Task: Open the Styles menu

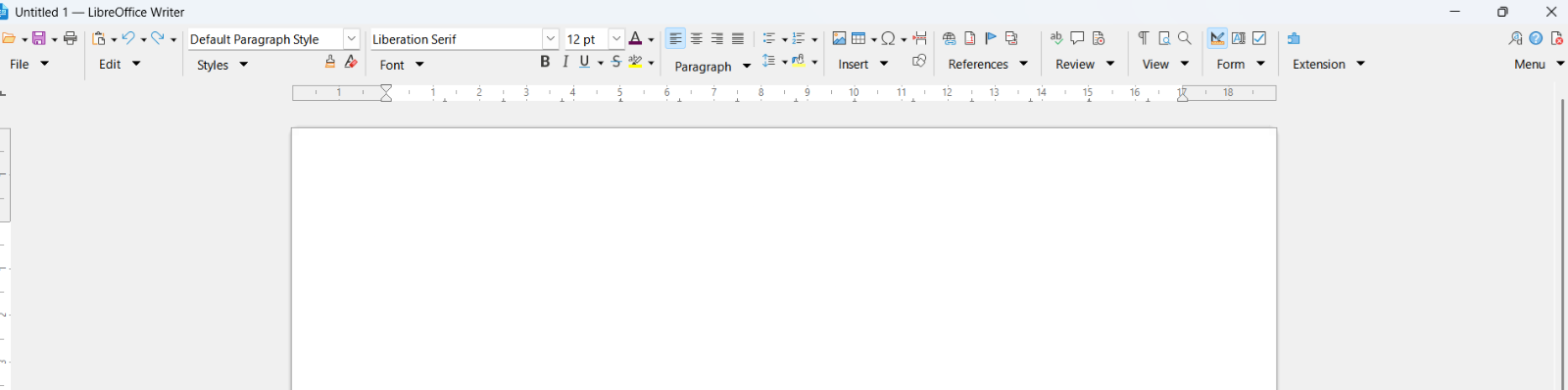Action: click(222, 65)
